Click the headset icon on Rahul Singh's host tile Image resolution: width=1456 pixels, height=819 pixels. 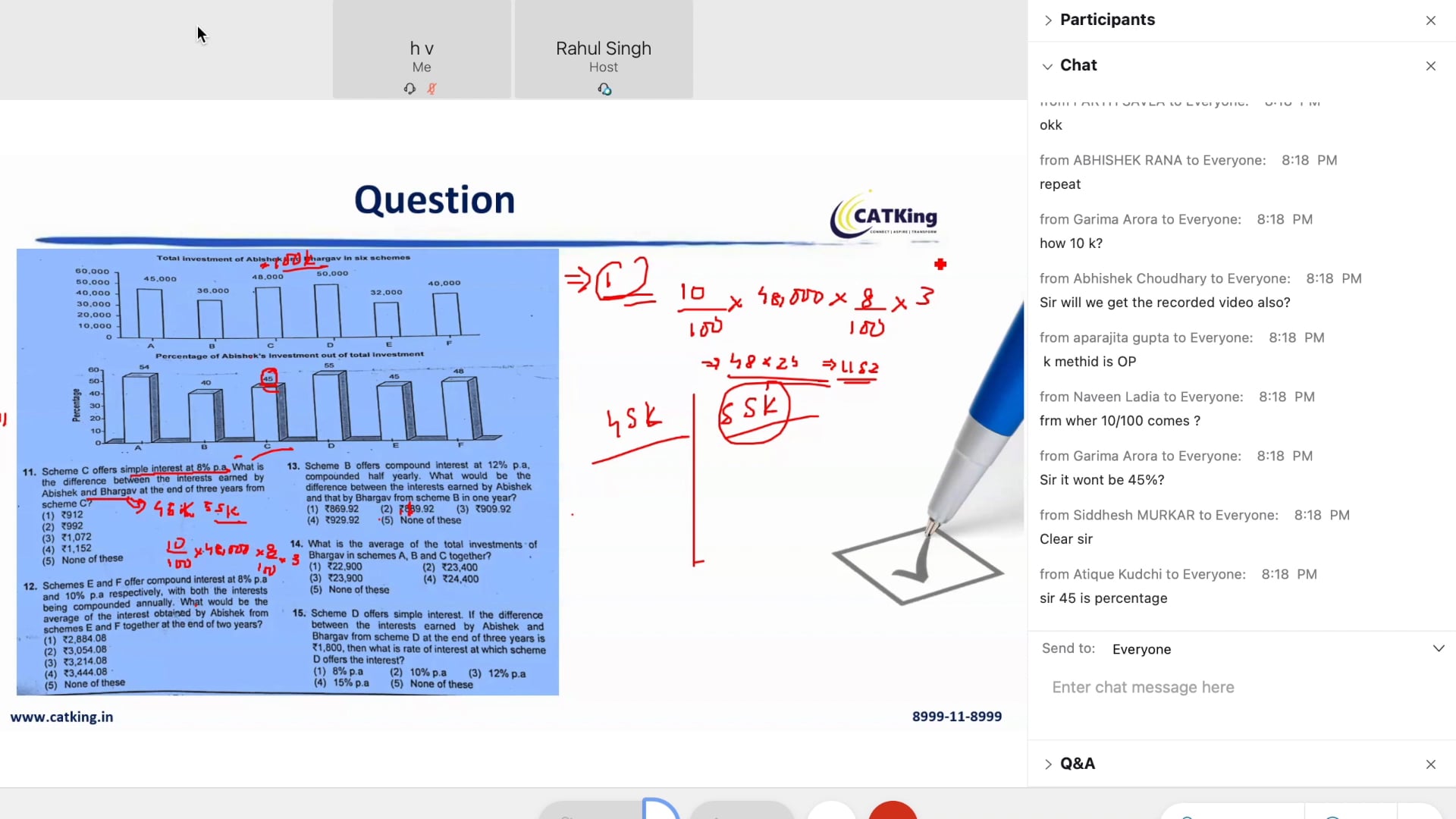pos(604,89)
